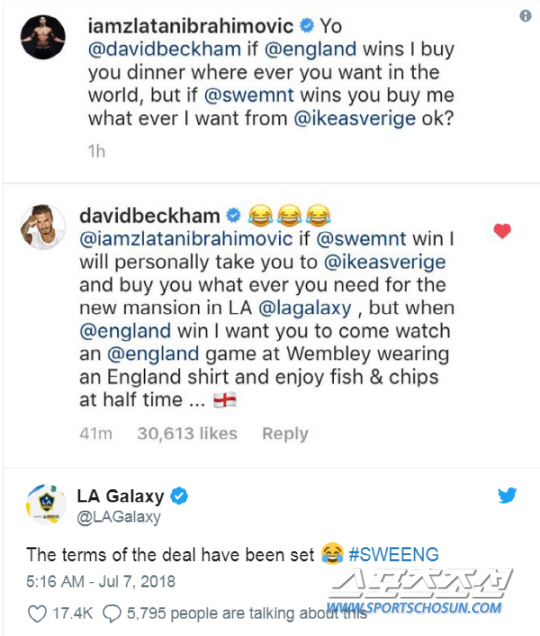This screenshot has height=636, width=540.
Task: Open the tweet reply speech bubble
Action: point(112,614)
